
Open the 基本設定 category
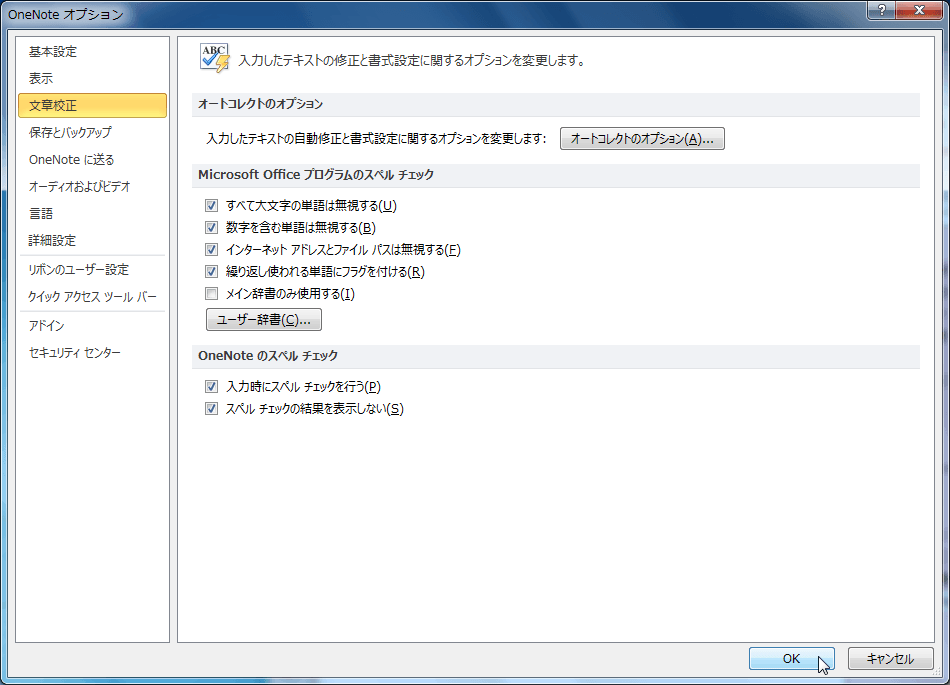92,51
